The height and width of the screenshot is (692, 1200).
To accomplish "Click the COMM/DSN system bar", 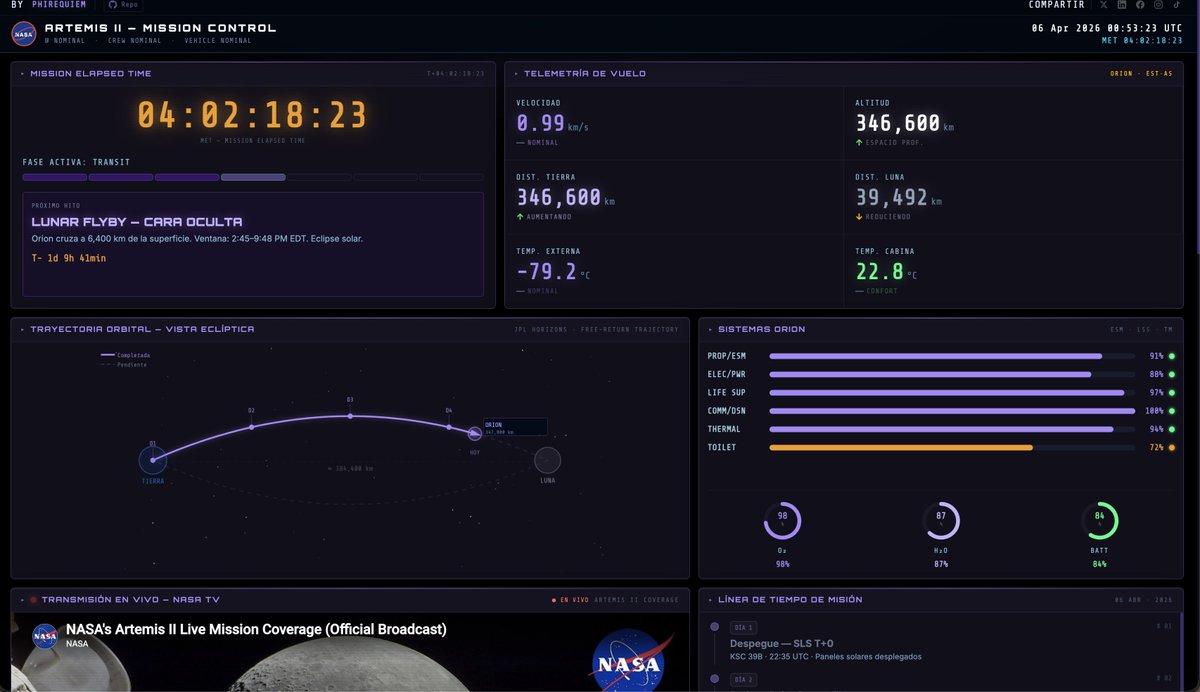I will [952, 411].
